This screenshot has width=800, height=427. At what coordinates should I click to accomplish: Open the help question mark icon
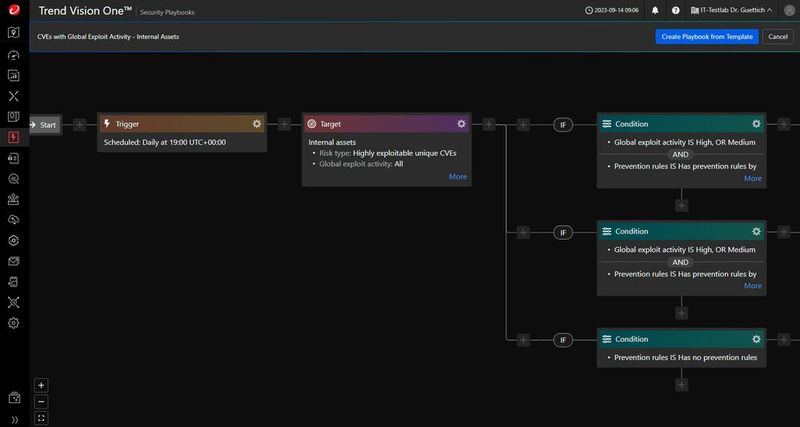(676, 10)
